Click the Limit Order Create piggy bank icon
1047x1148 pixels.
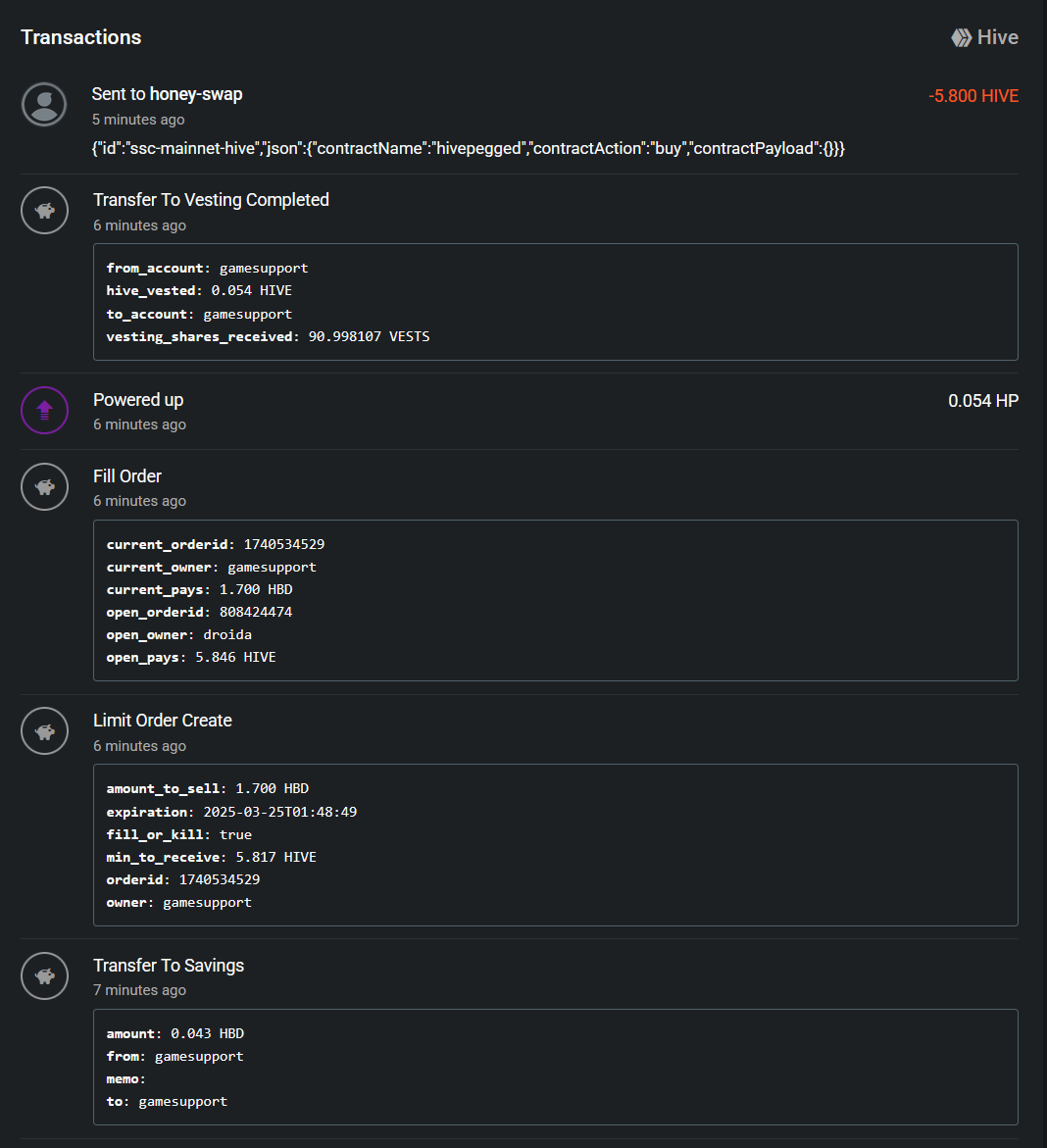coord(44,730)
